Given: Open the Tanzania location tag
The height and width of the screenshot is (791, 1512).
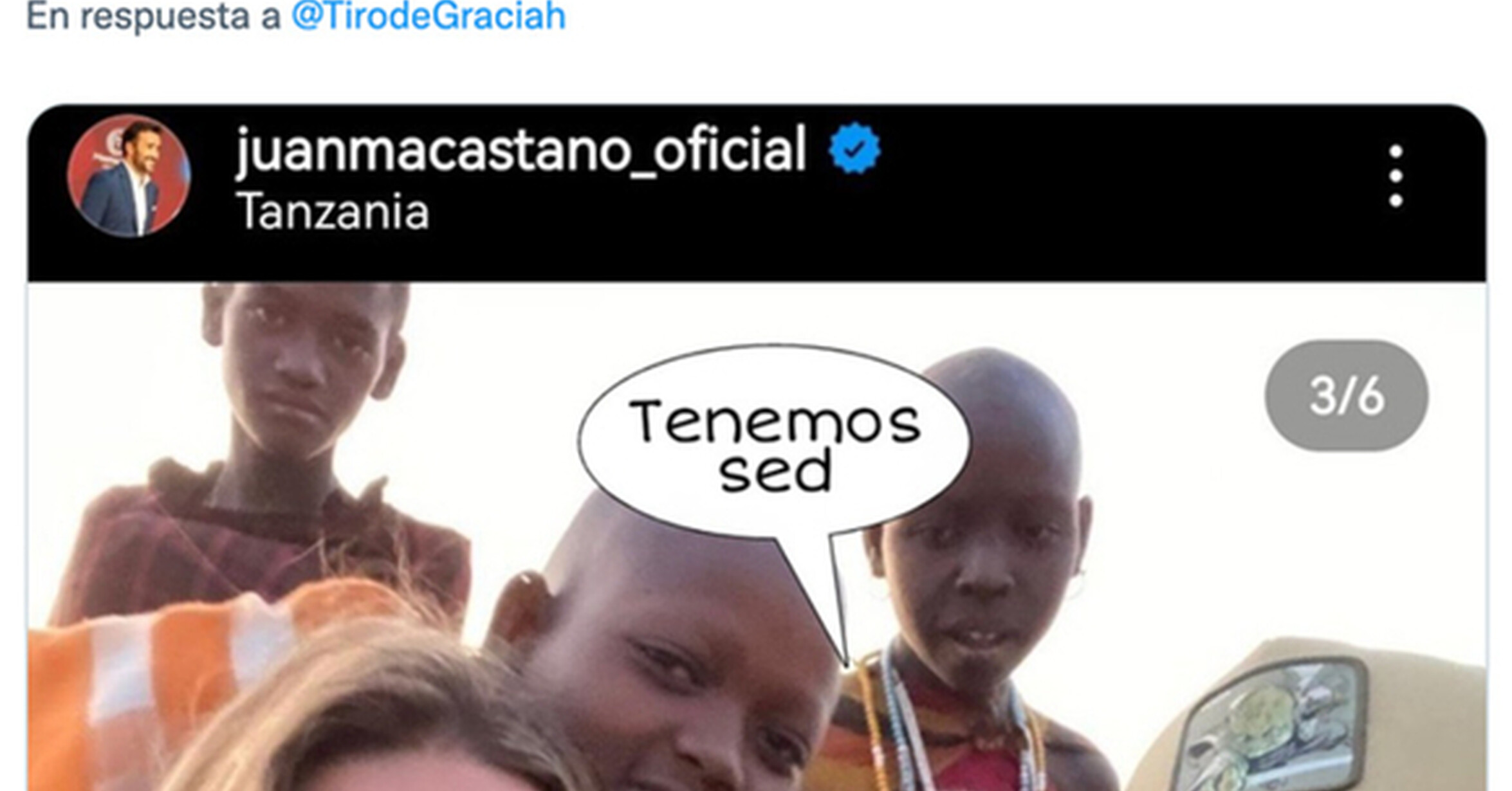Looking at the screenshot, I should 333,211.
